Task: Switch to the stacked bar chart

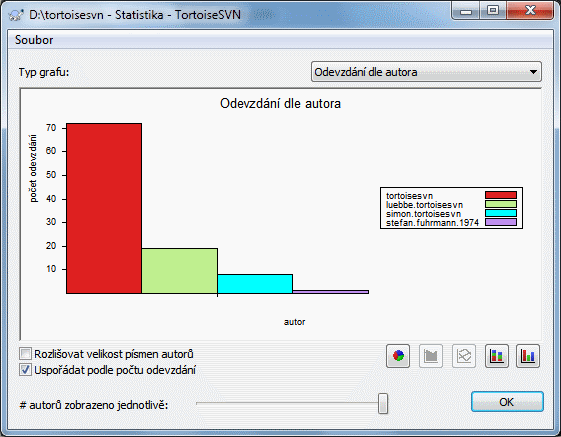Action: point(497,356)
